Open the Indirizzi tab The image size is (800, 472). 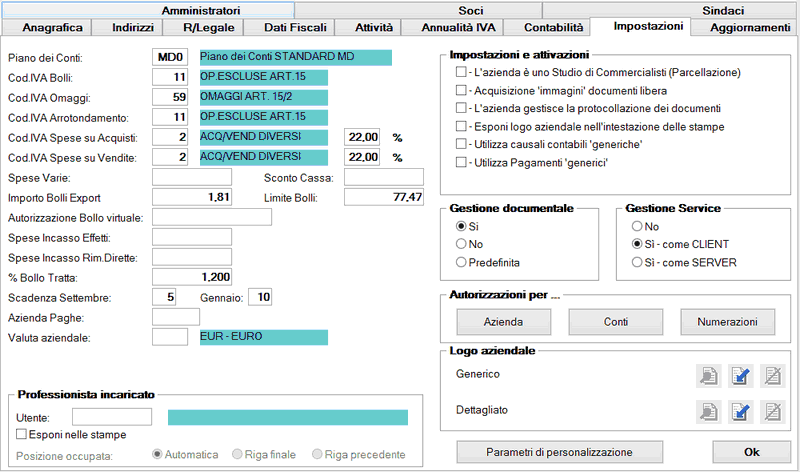[127, 28]
